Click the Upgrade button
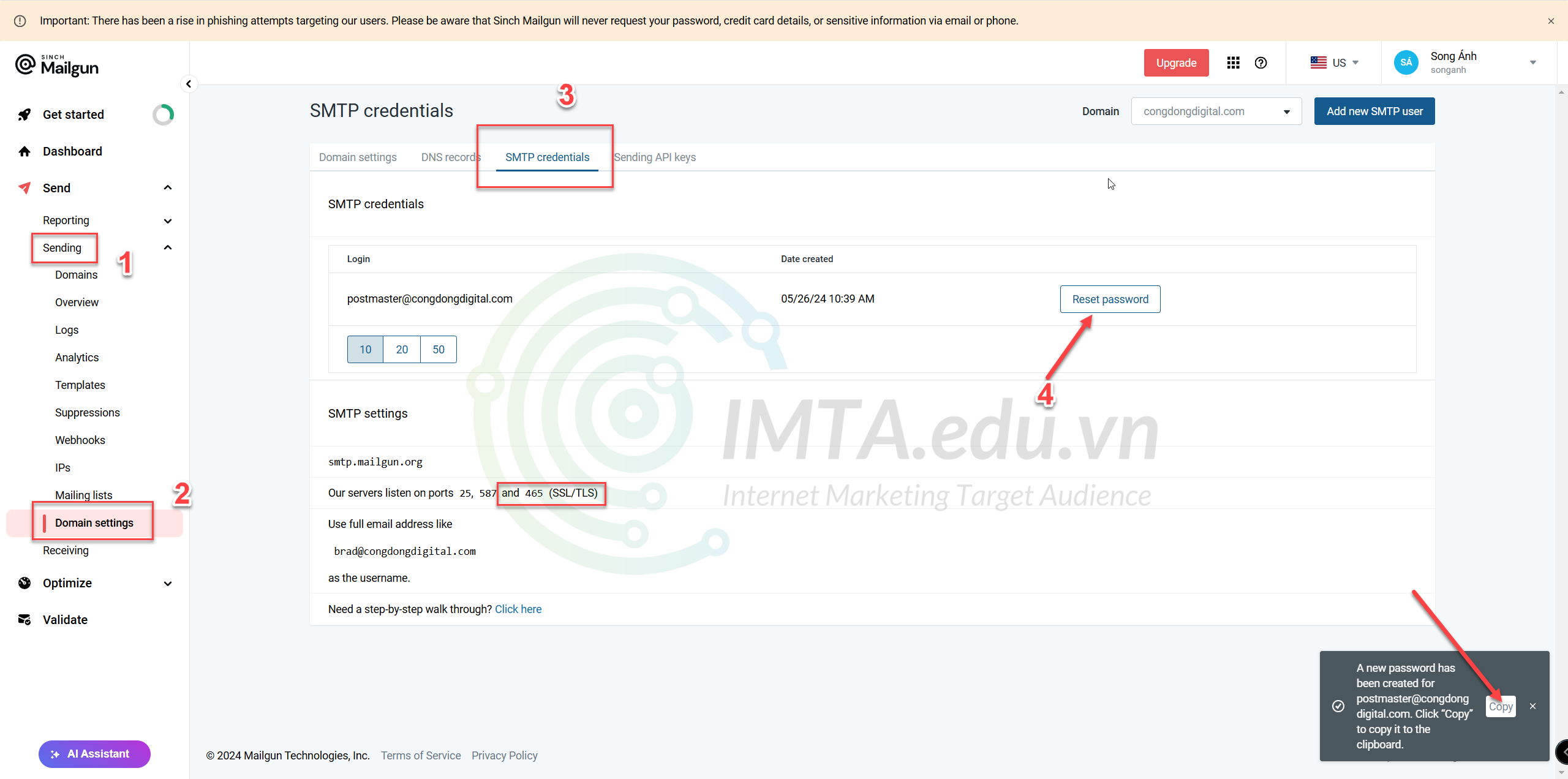This screenshot has width=1568, height=779. point(1176,62)
